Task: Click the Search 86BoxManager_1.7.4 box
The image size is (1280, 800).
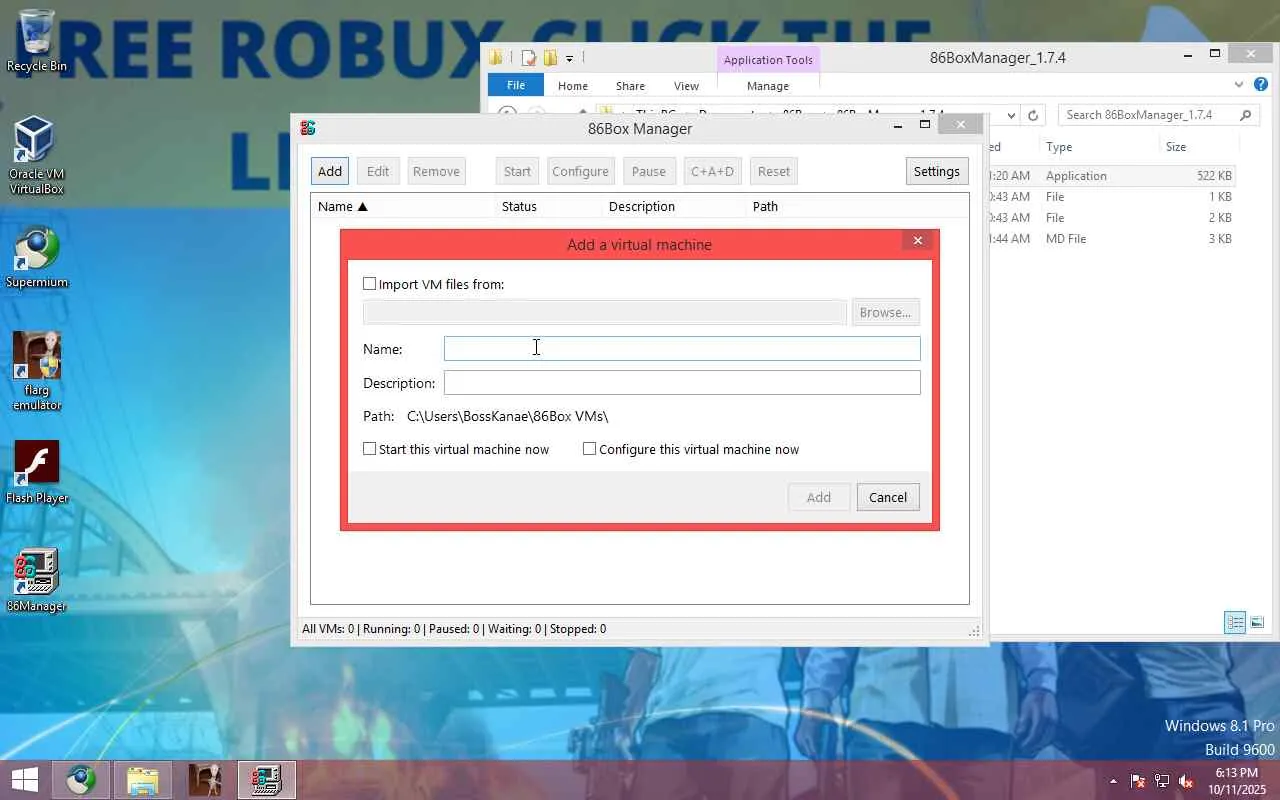Action: point(1158,115)
